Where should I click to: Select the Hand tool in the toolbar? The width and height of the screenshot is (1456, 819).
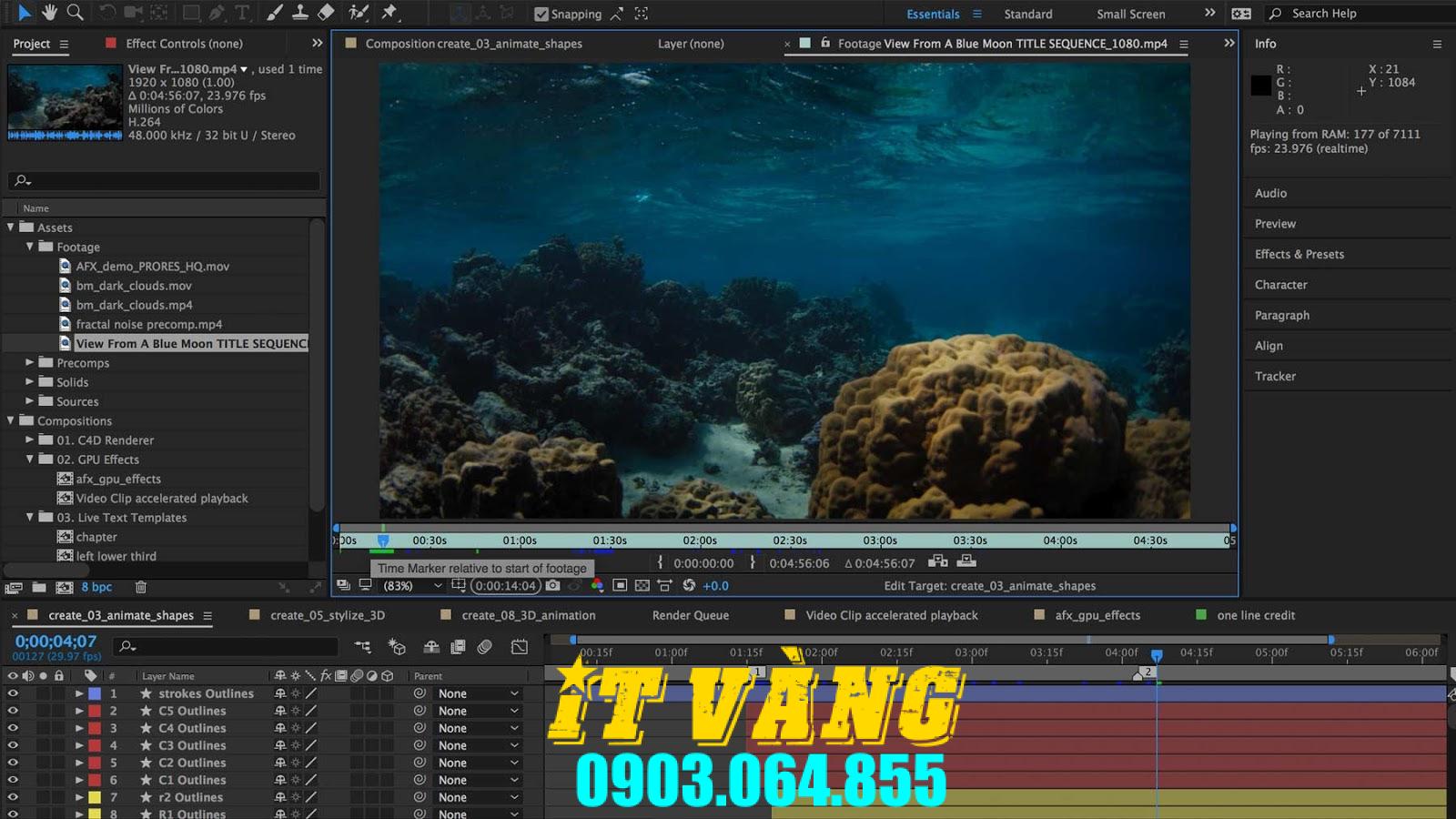coord(50,13)
